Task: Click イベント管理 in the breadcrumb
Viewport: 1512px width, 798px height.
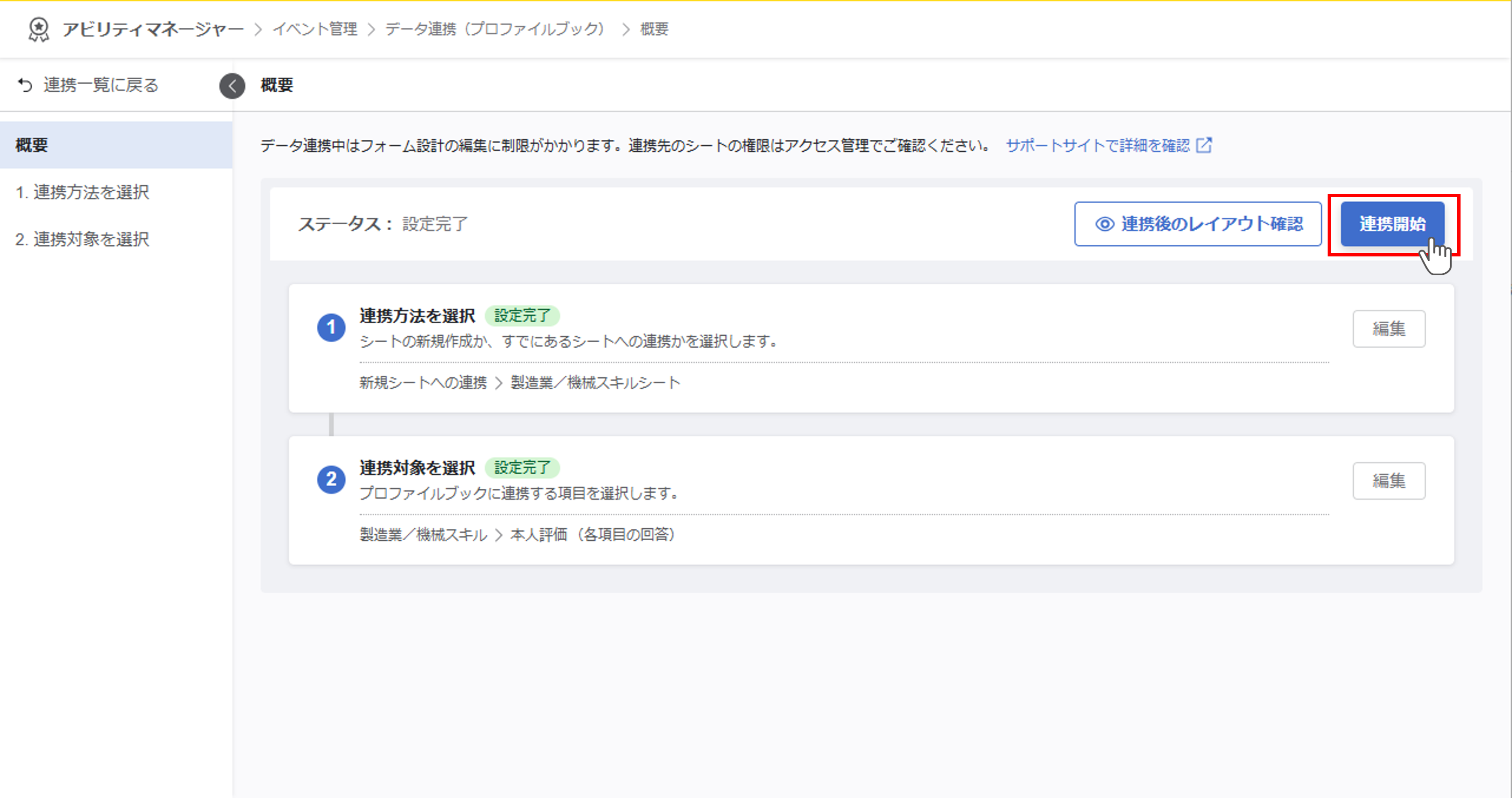Action: point(315,29)
